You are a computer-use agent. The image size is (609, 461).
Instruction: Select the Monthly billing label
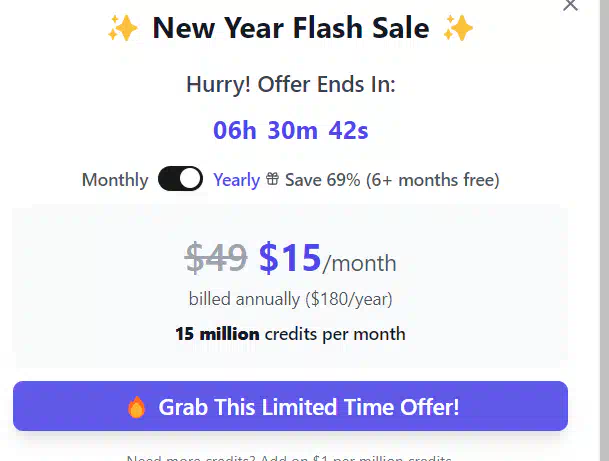click(115, 180)
